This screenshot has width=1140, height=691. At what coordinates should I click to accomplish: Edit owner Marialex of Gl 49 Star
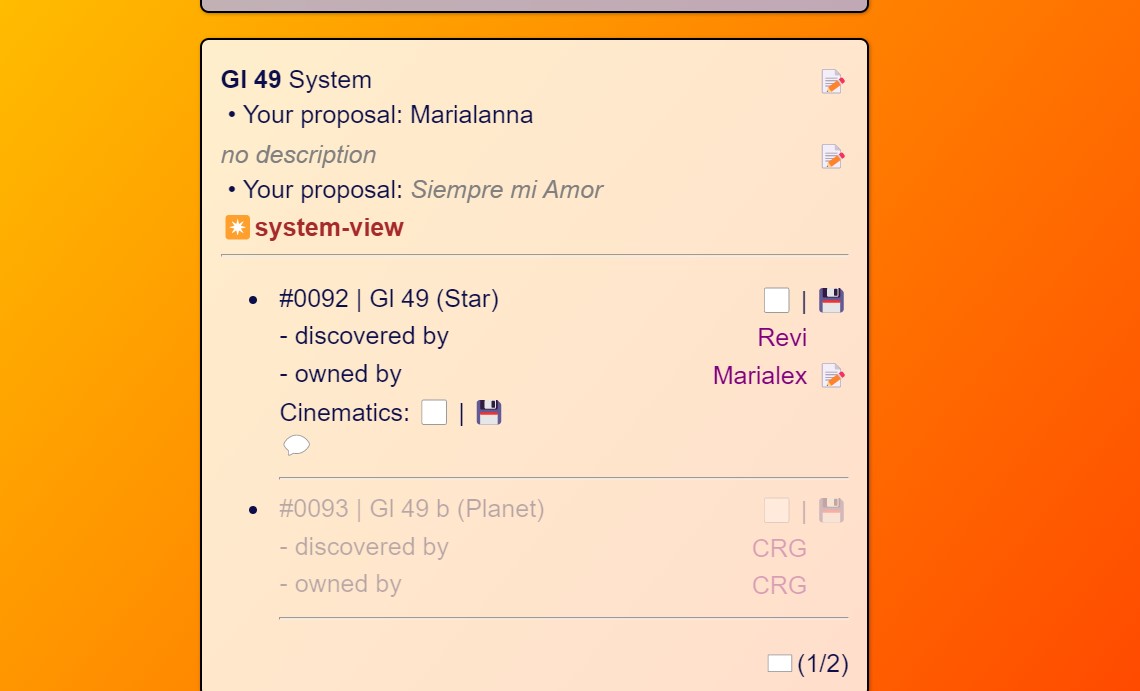[x=833, y=376]
